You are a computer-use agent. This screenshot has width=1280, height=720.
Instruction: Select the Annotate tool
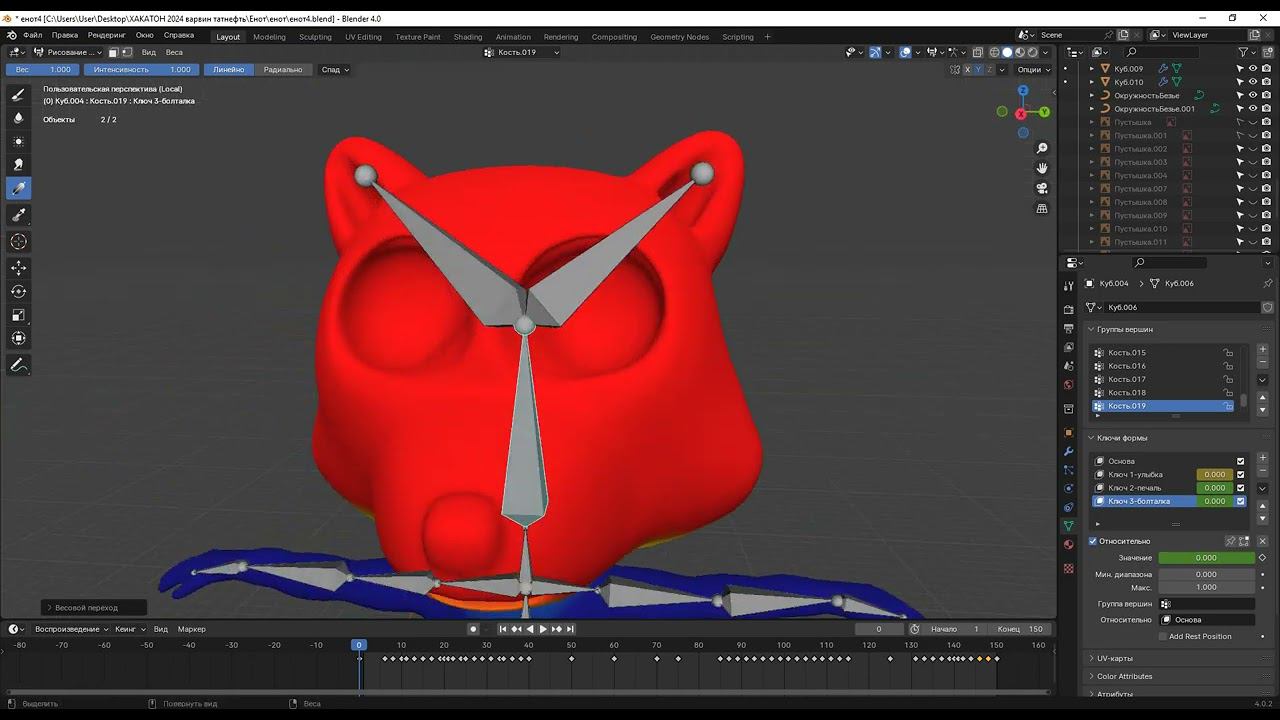click(18, 366)
